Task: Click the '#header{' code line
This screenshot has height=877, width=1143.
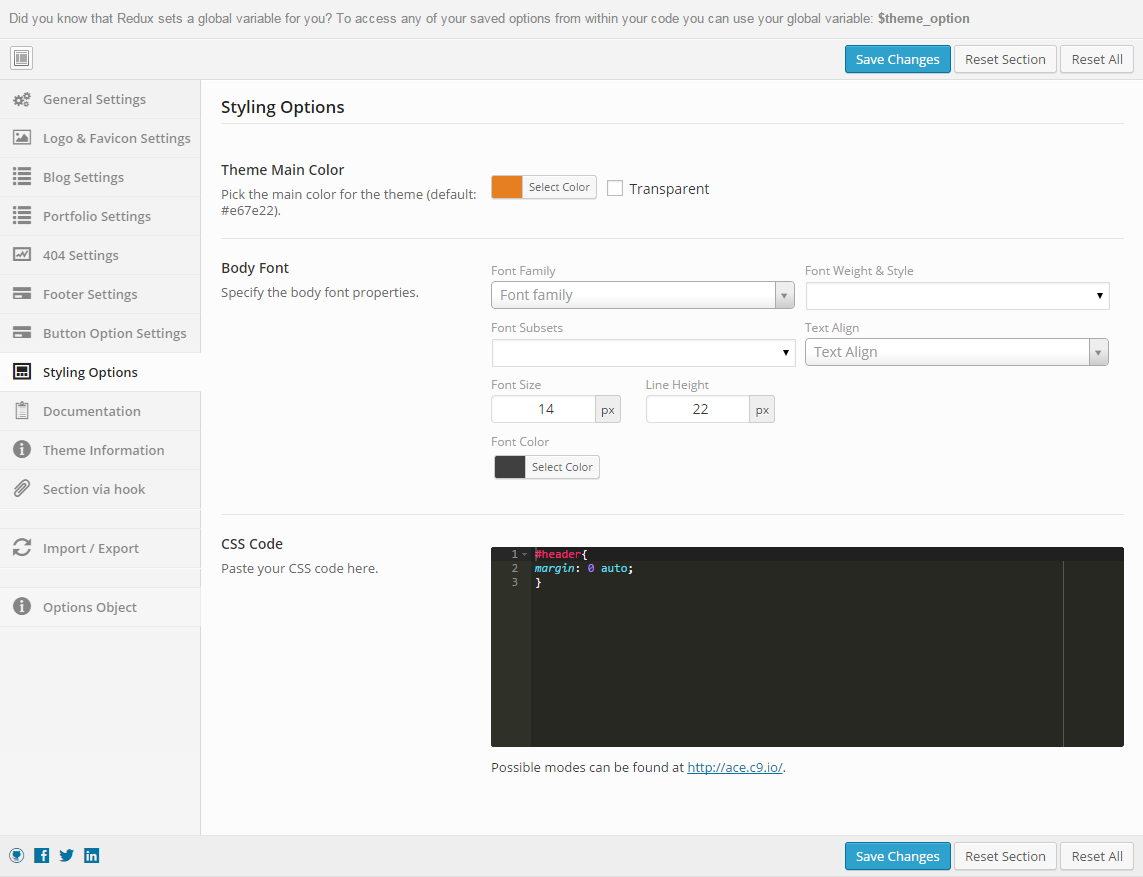Action: point(561,555)
